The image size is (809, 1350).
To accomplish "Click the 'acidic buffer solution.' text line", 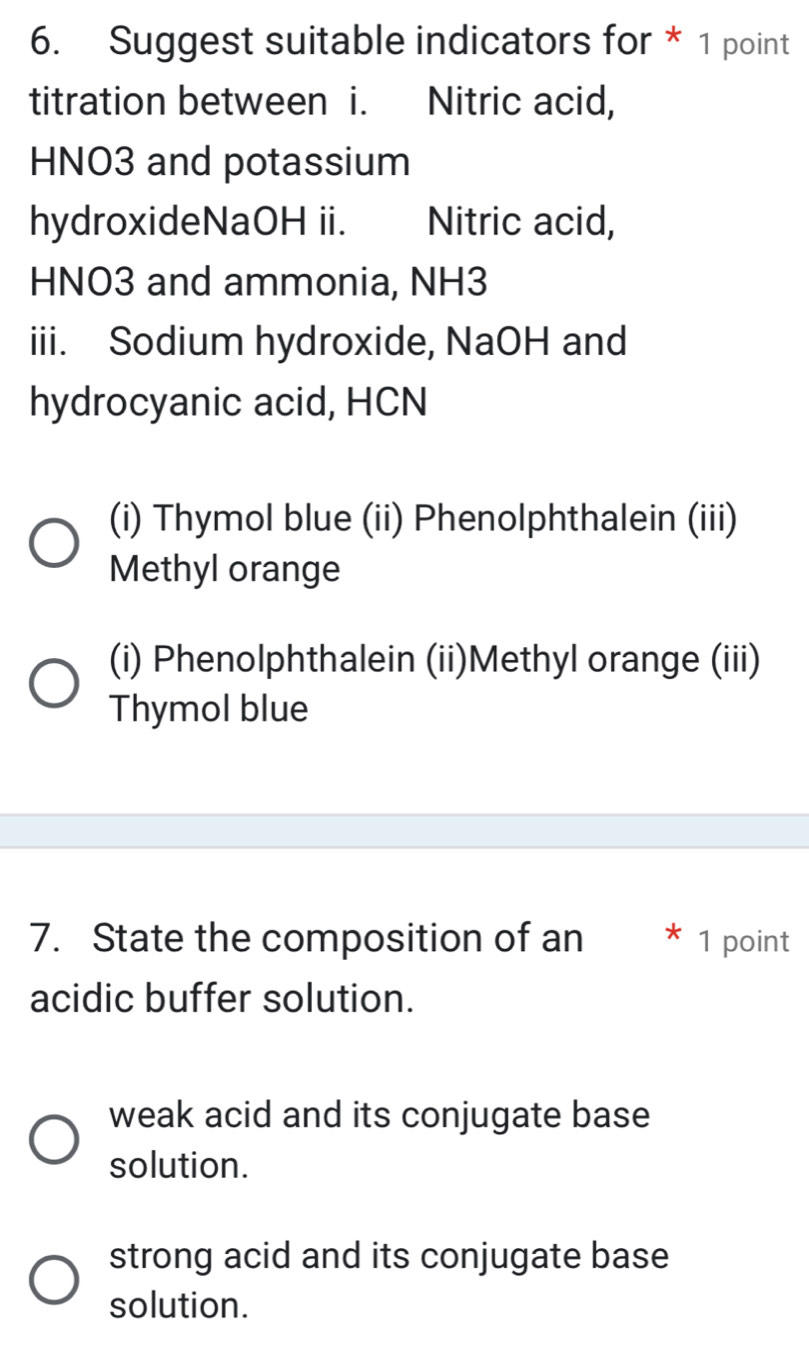I will [x=222, y=998].
